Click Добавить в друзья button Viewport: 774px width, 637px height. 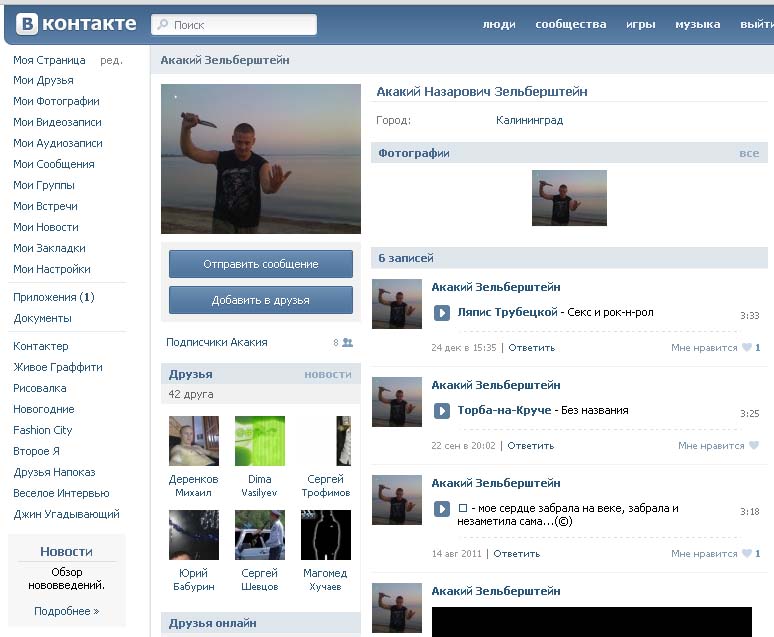tap(261, 300)
